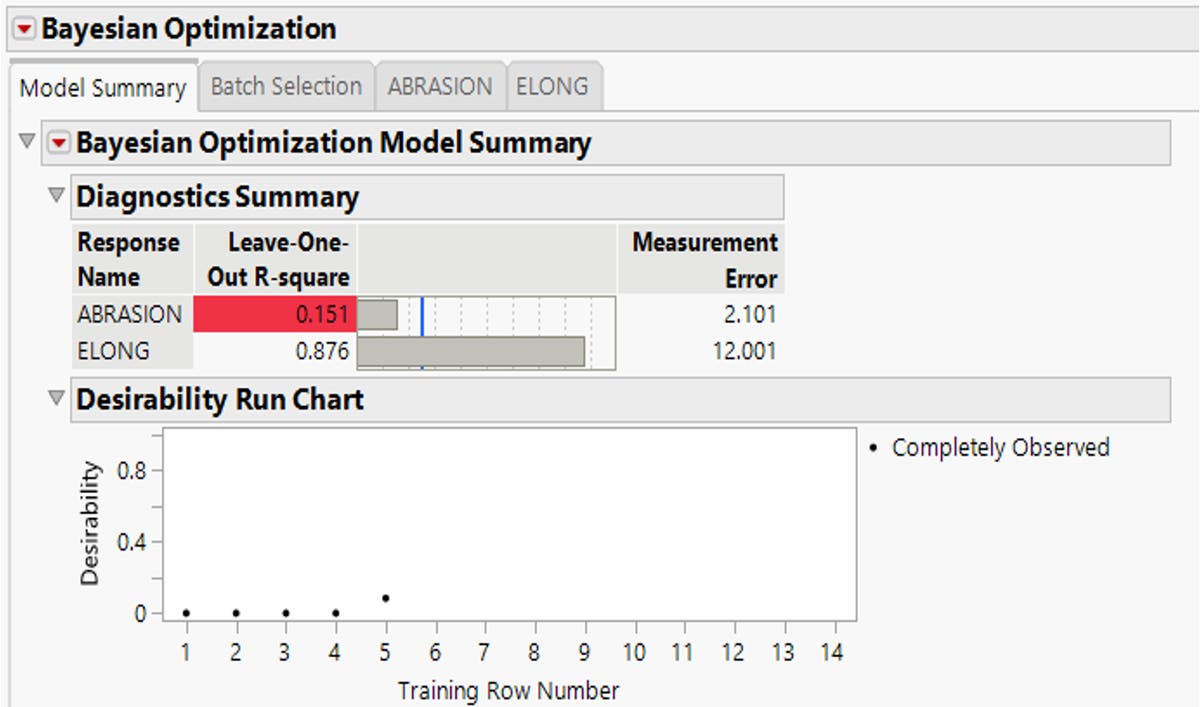Open the ABRASION tab
This screenshot has width=1200, height=707.
(x=441, y=86)
